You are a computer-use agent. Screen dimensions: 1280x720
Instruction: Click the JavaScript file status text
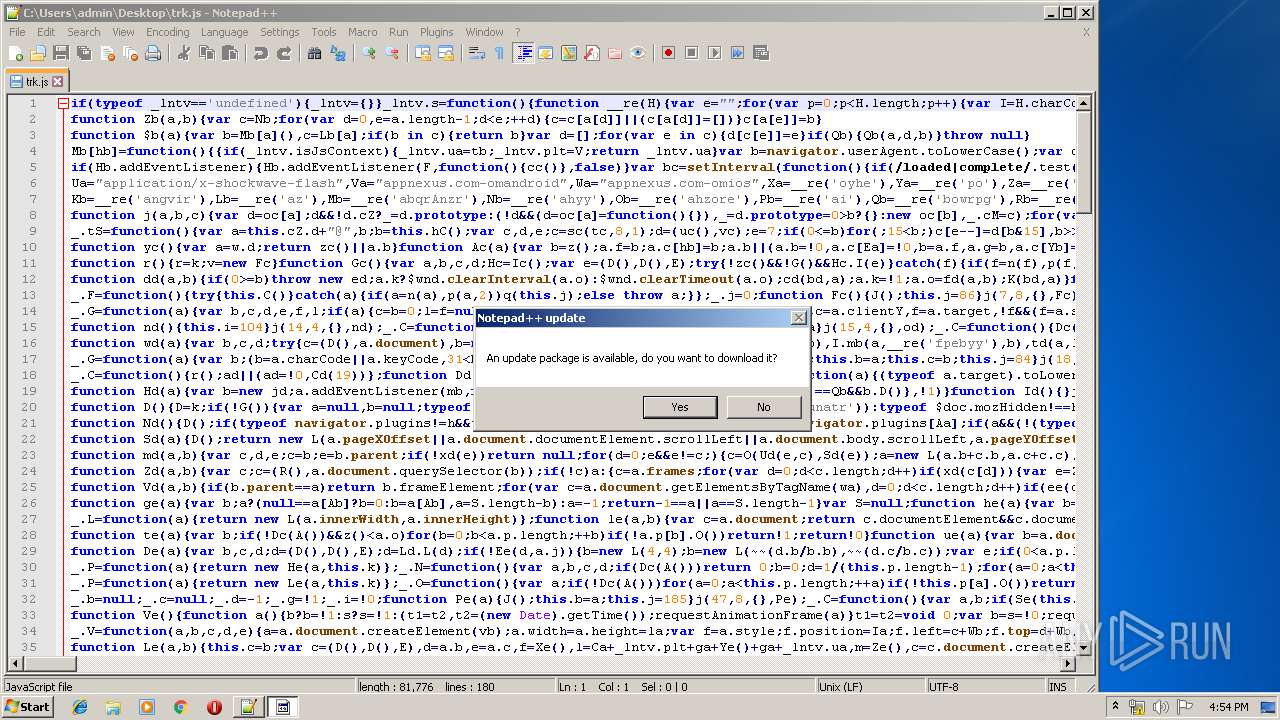39,687
